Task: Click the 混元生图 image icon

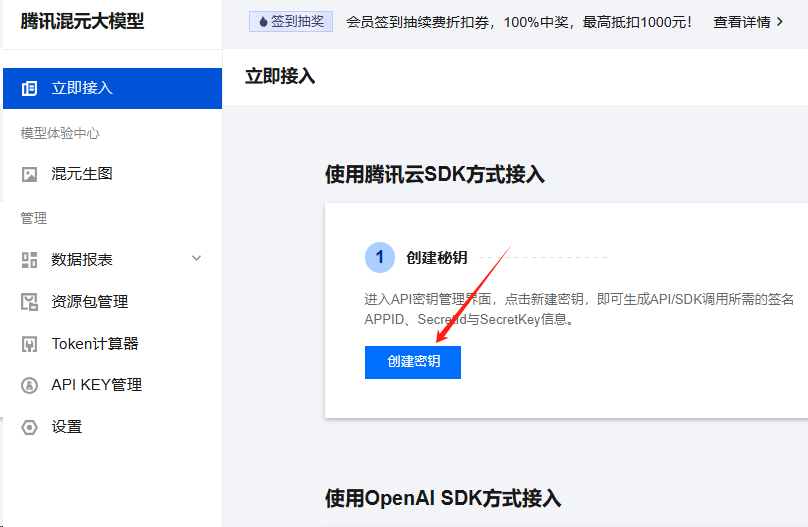Action: (29, 175)
